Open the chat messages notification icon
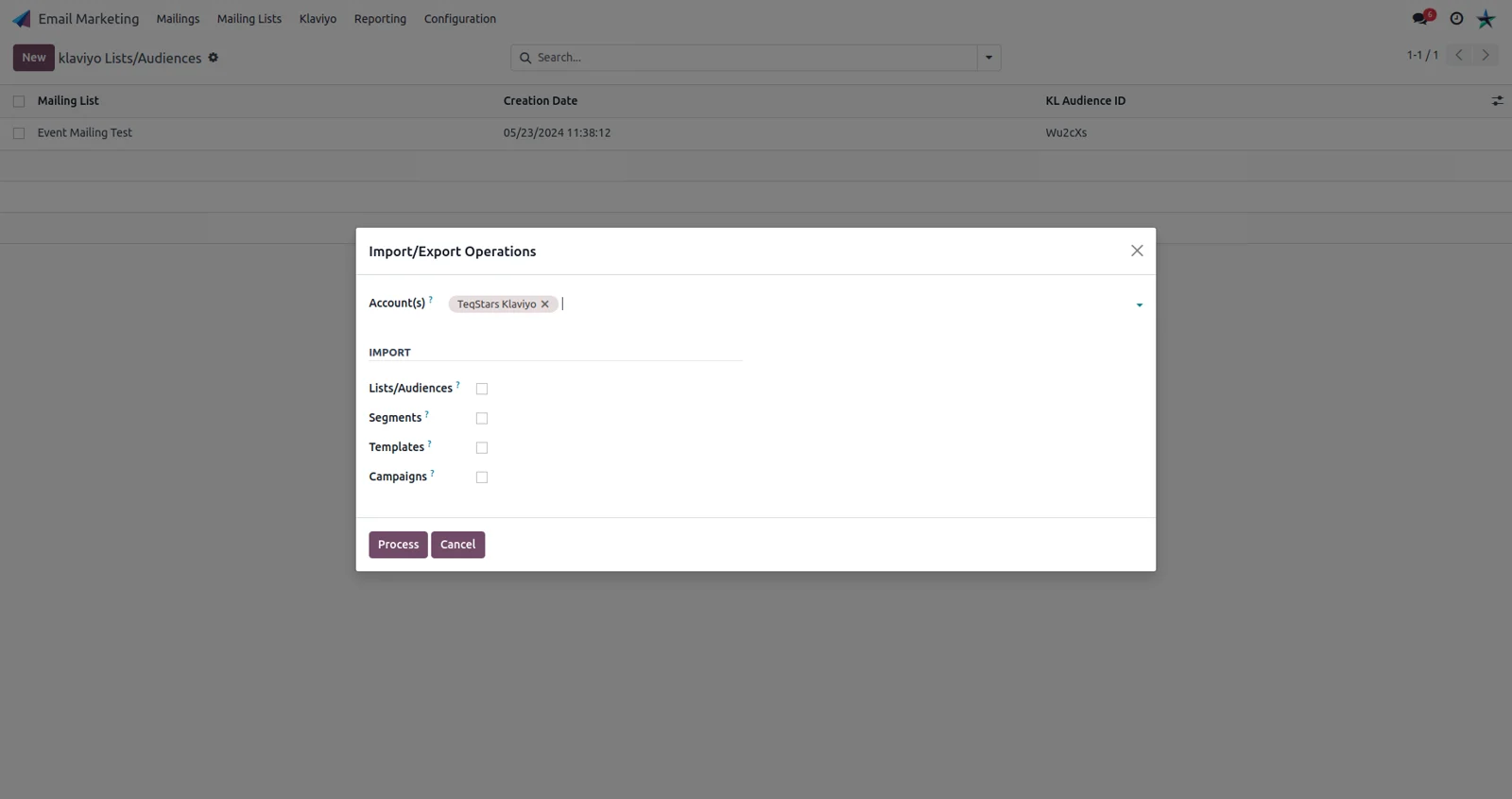This screenshot has height=799, width=1512. pos(1422,18)
